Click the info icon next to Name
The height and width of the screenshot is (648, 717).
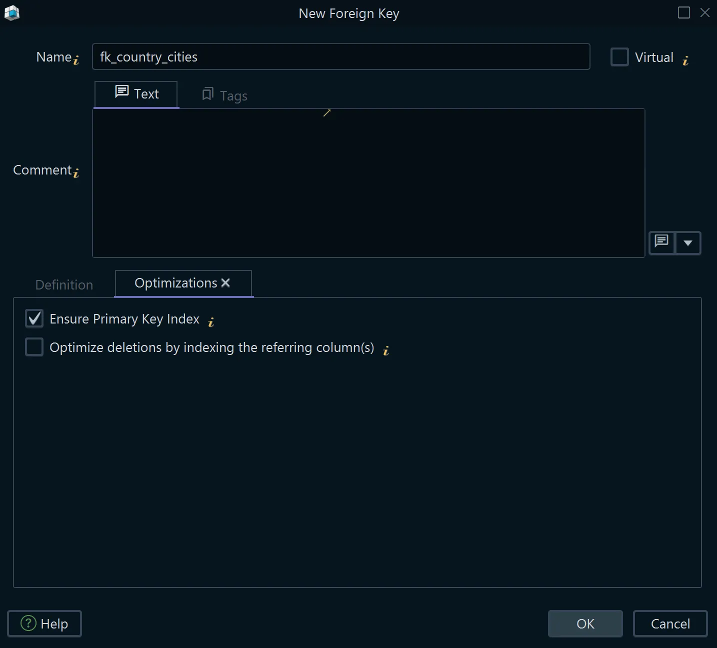[x=76, y=60]
